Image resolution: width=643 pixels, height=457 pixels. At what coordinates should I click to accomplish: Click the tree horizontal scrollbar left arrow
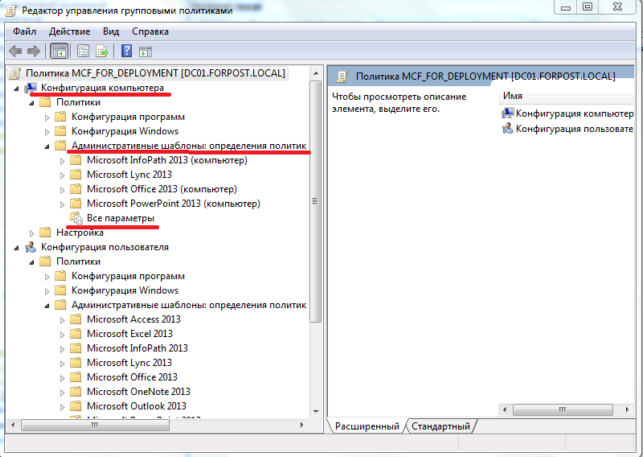click(x=13, y=425)
